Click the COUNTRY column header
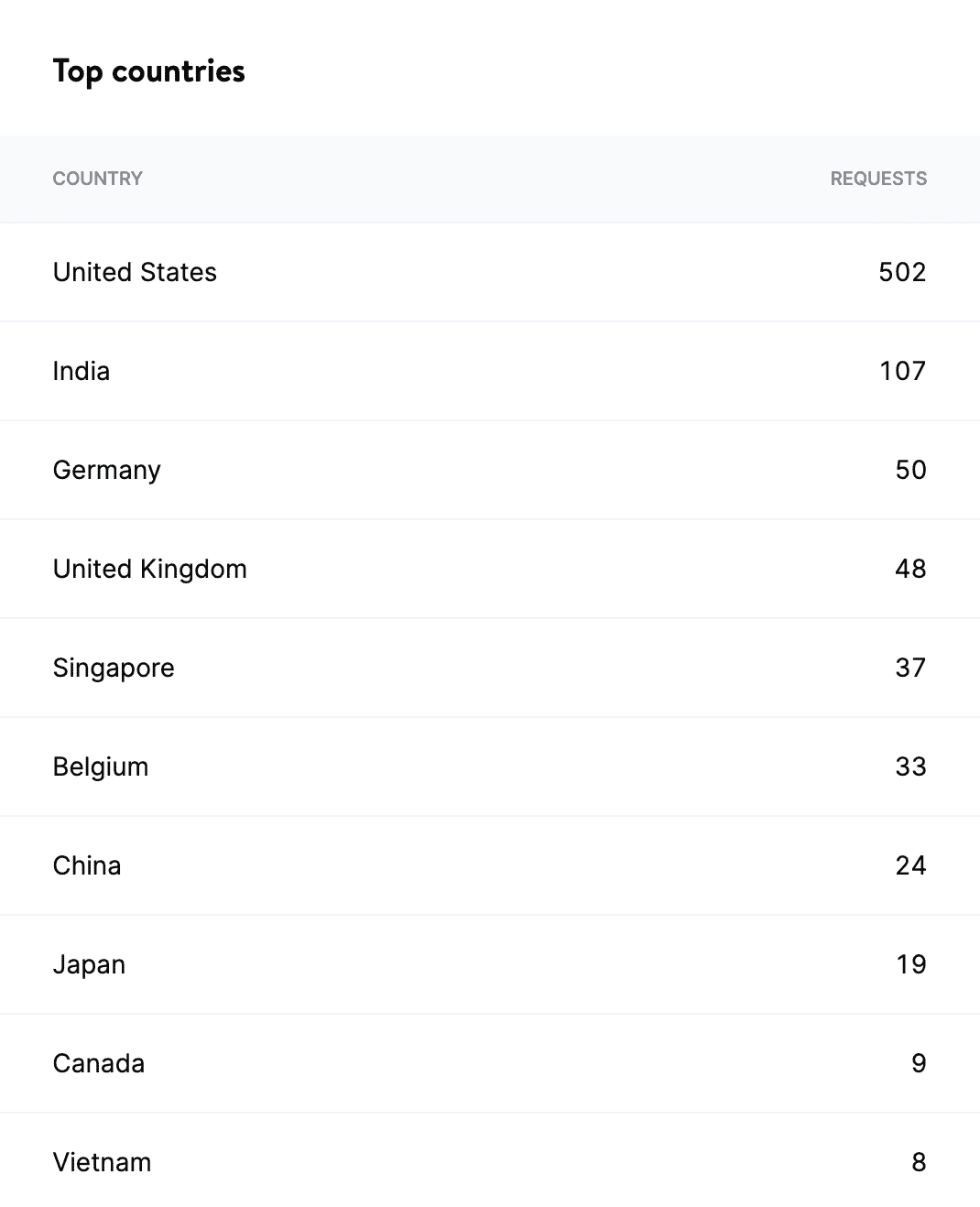The image size is (980, 1207). (97, 179)
